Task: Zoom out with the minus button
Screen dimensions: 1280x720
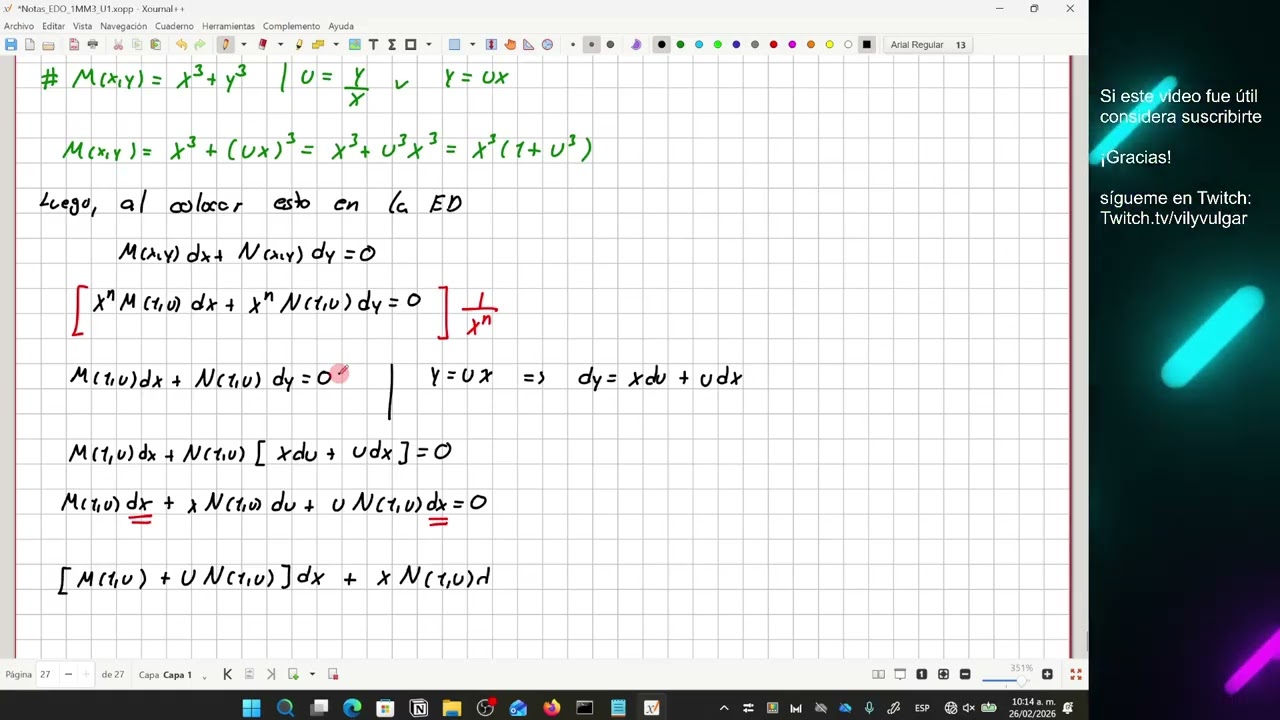Action: pyautogui.click(x=965, y=674)
